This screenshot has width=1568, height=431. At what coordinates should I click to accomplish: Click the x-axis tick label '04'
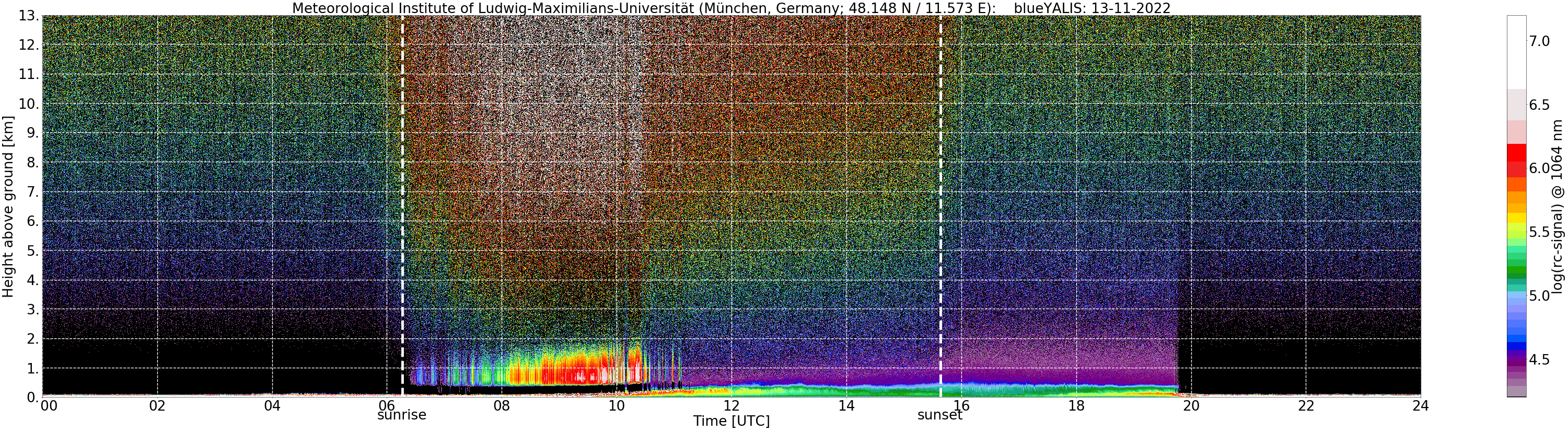point(272,406)
